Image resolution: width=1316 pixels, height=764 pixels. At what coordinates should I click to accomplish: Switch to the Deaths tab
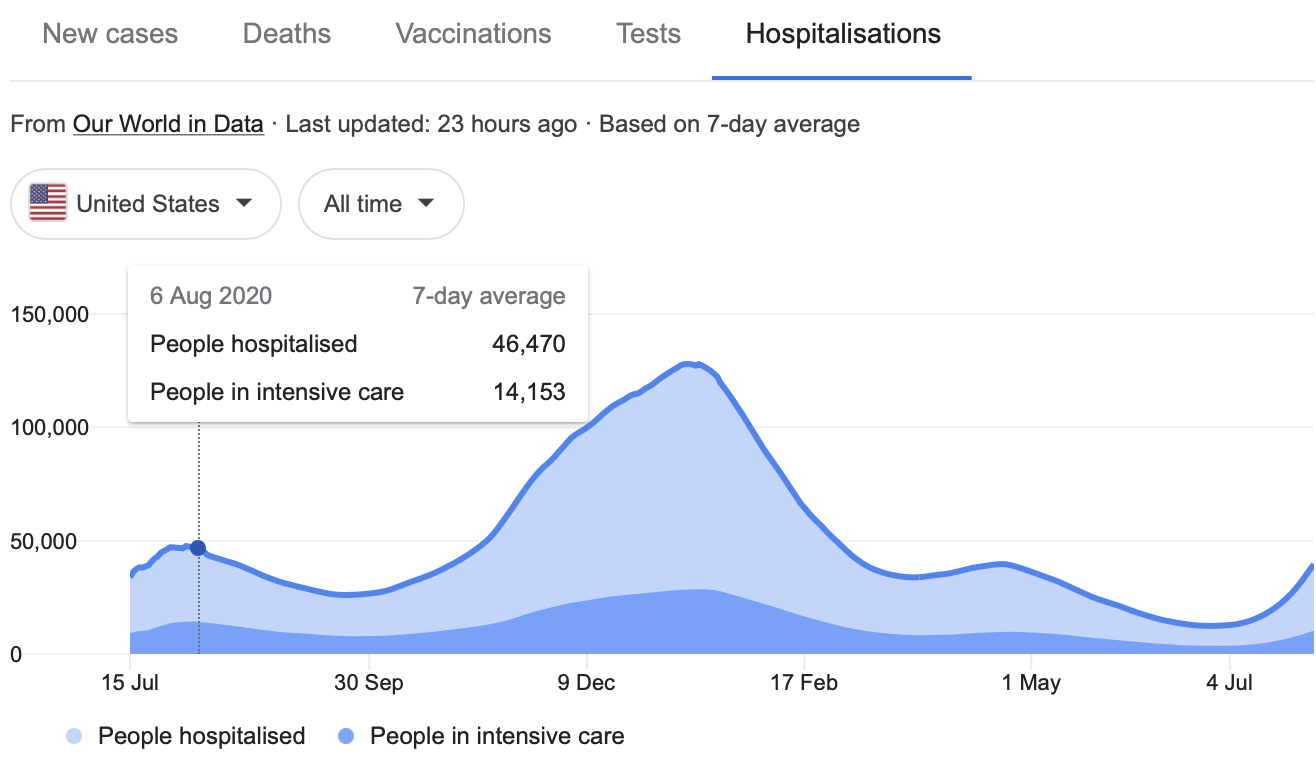click(x=286, y=34)
